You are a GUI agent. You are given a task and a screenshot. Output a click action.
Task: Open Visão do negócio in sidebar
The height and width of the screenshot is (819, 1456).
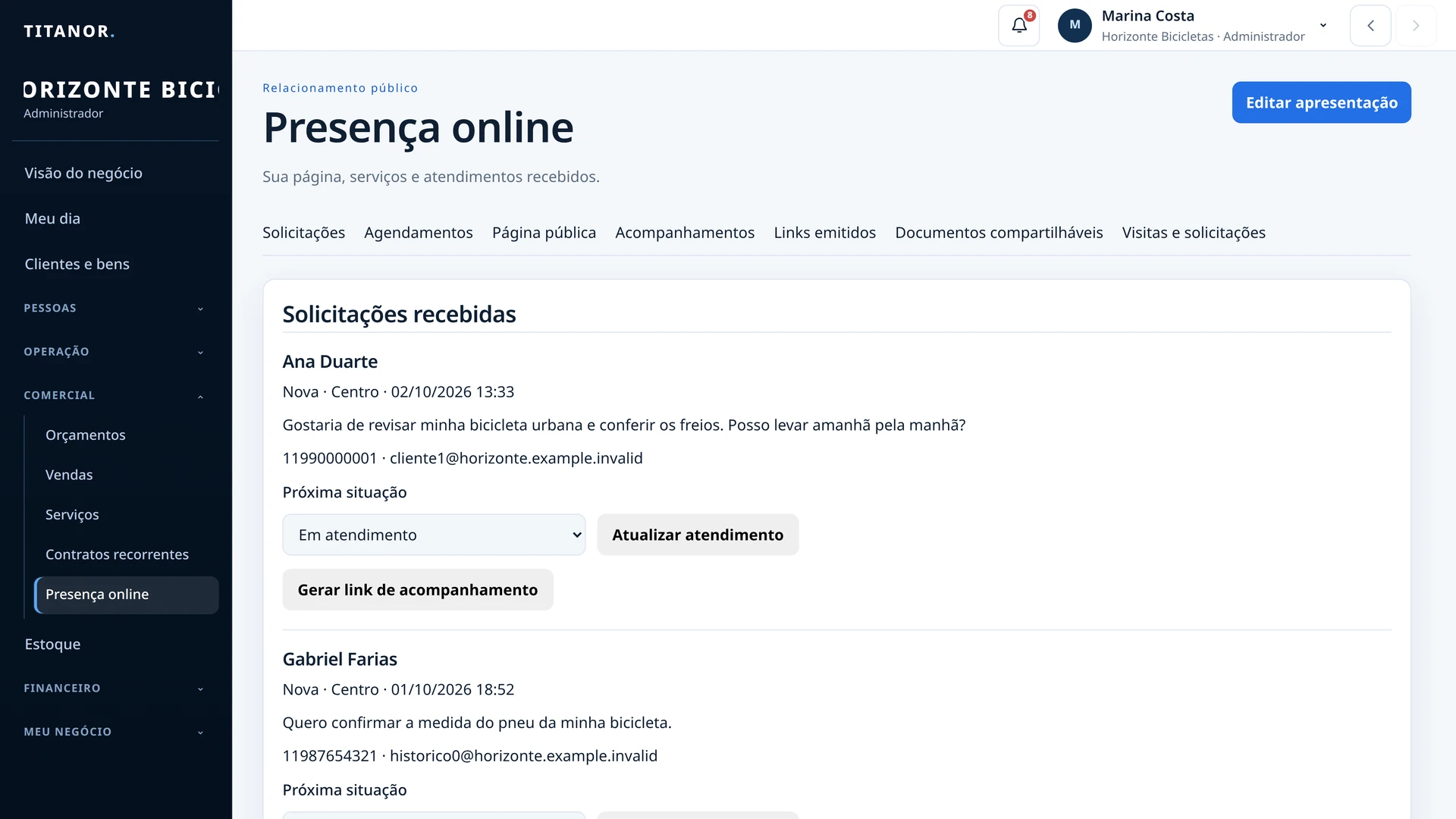pos(115,173)
